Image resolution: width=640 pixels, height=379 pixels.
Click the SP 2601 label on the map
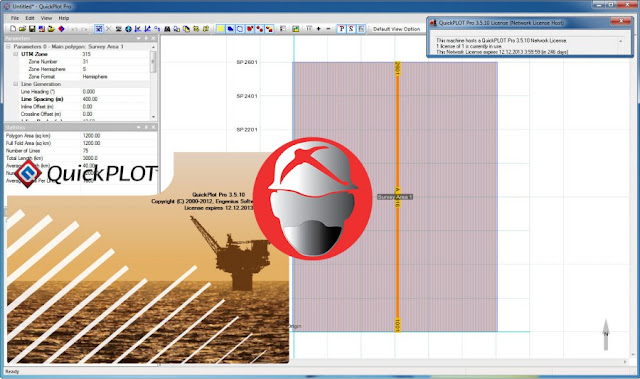(247, 62)
